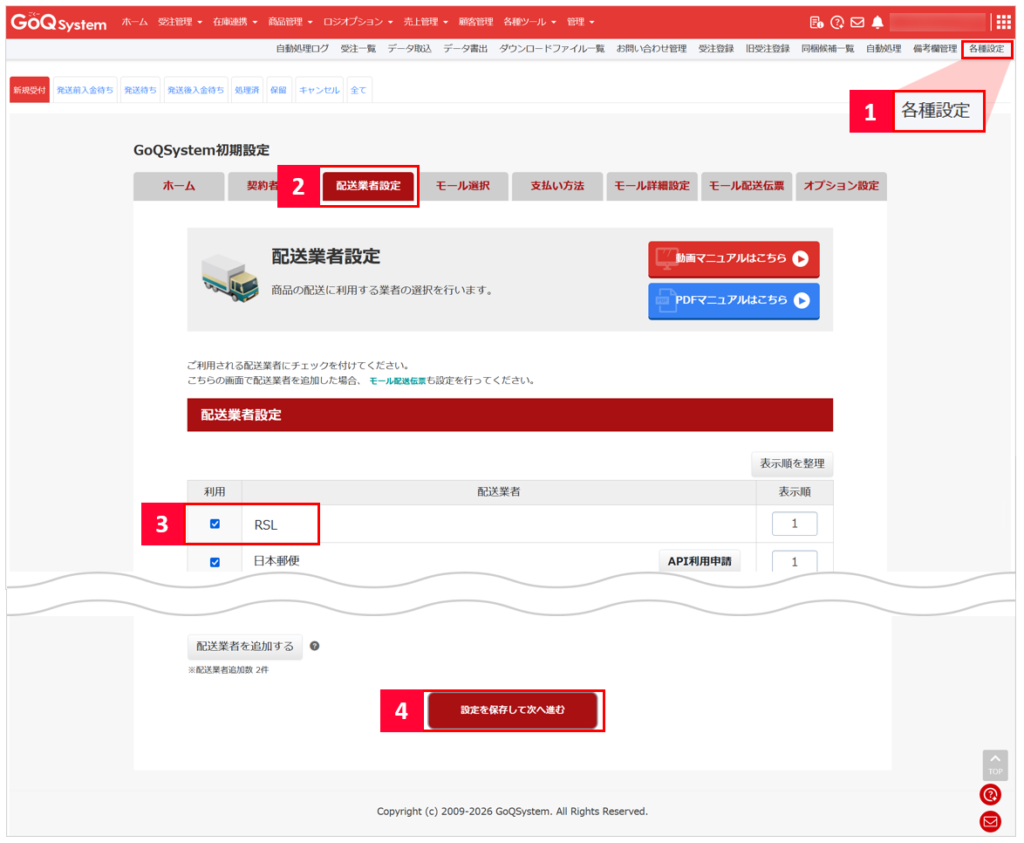Viewport: 1024px width, 843px height.
Task: Click the help tooltip icon beside 配送業者を追加する
Action: 315,646
